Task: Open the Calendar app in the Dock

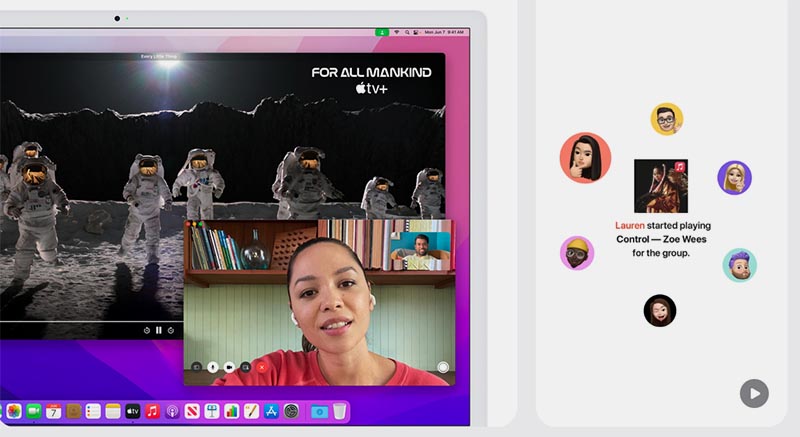Action: click(x=54, y=411)
